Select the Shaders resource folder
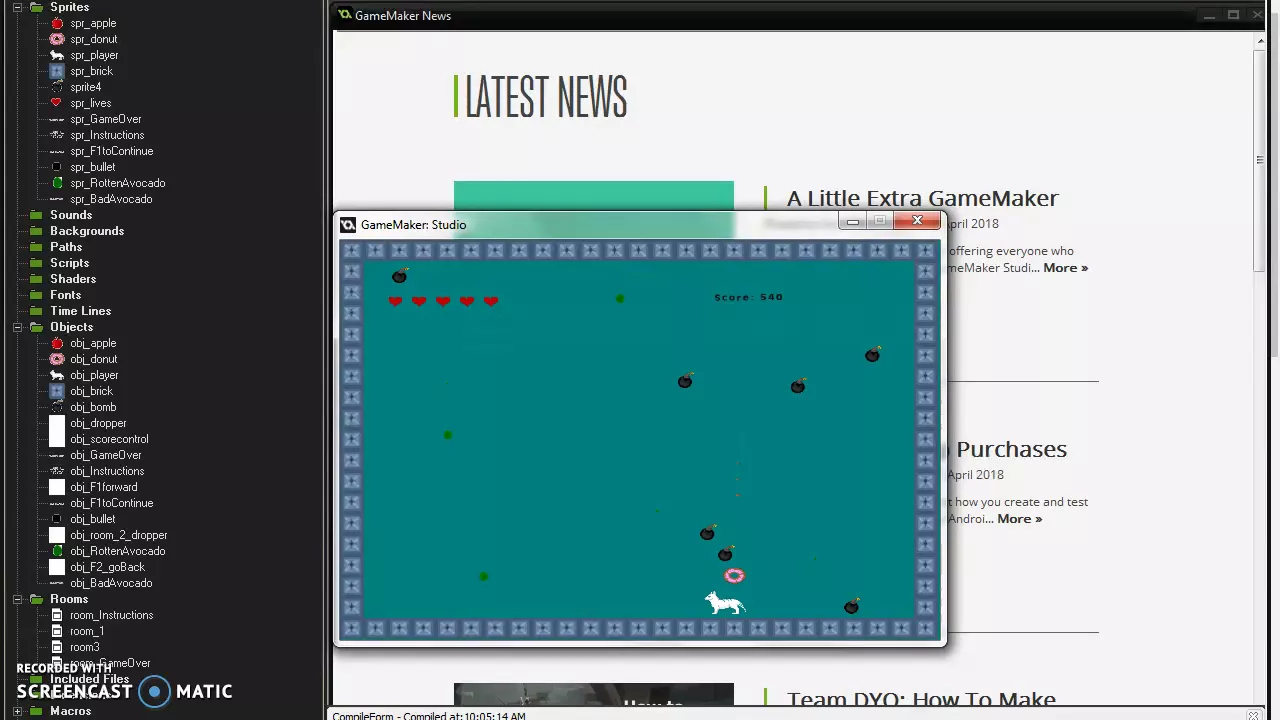The height and width of the screenshot is (720, 1280). point(73,279)
